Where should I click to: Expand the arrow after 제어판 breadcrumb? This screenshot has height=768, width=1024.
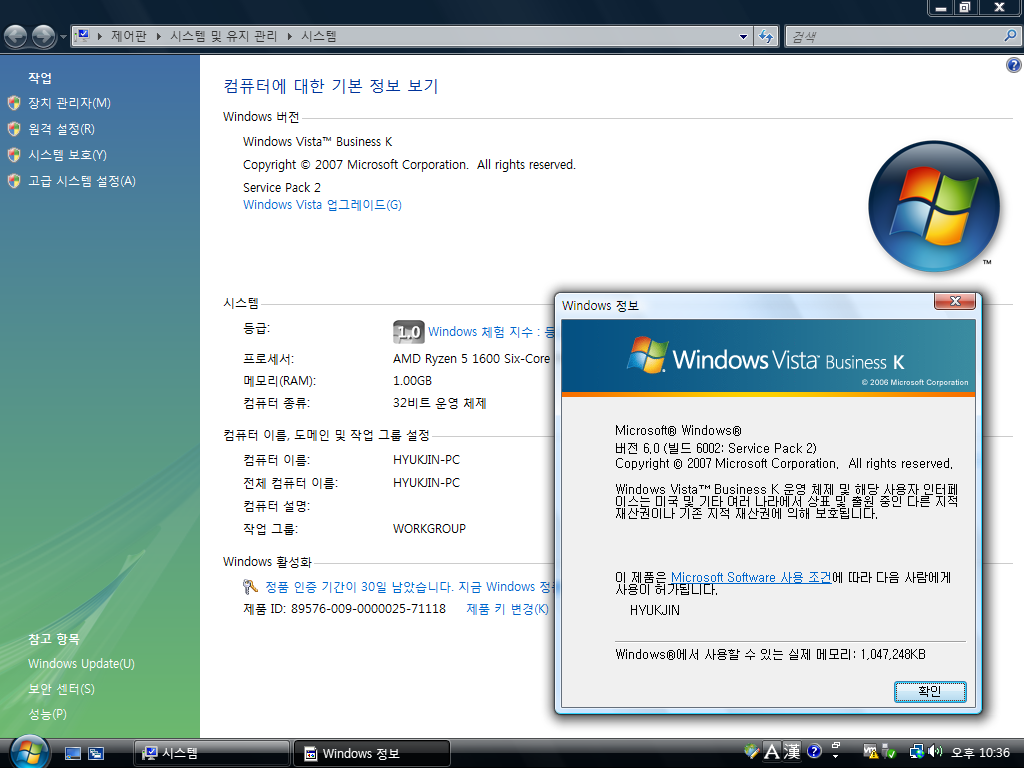click(x=159, y=36)
